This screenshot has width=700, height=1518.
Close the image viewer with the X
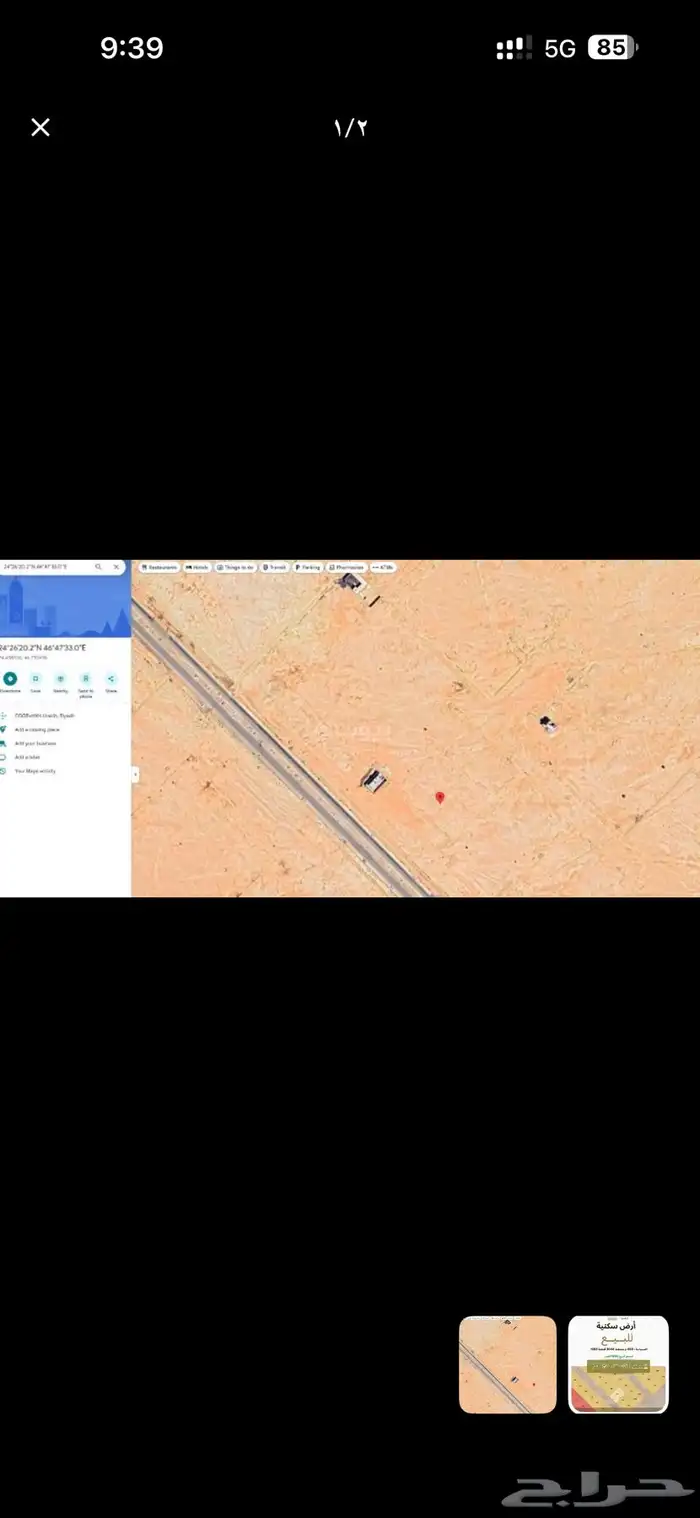point(40,127)
